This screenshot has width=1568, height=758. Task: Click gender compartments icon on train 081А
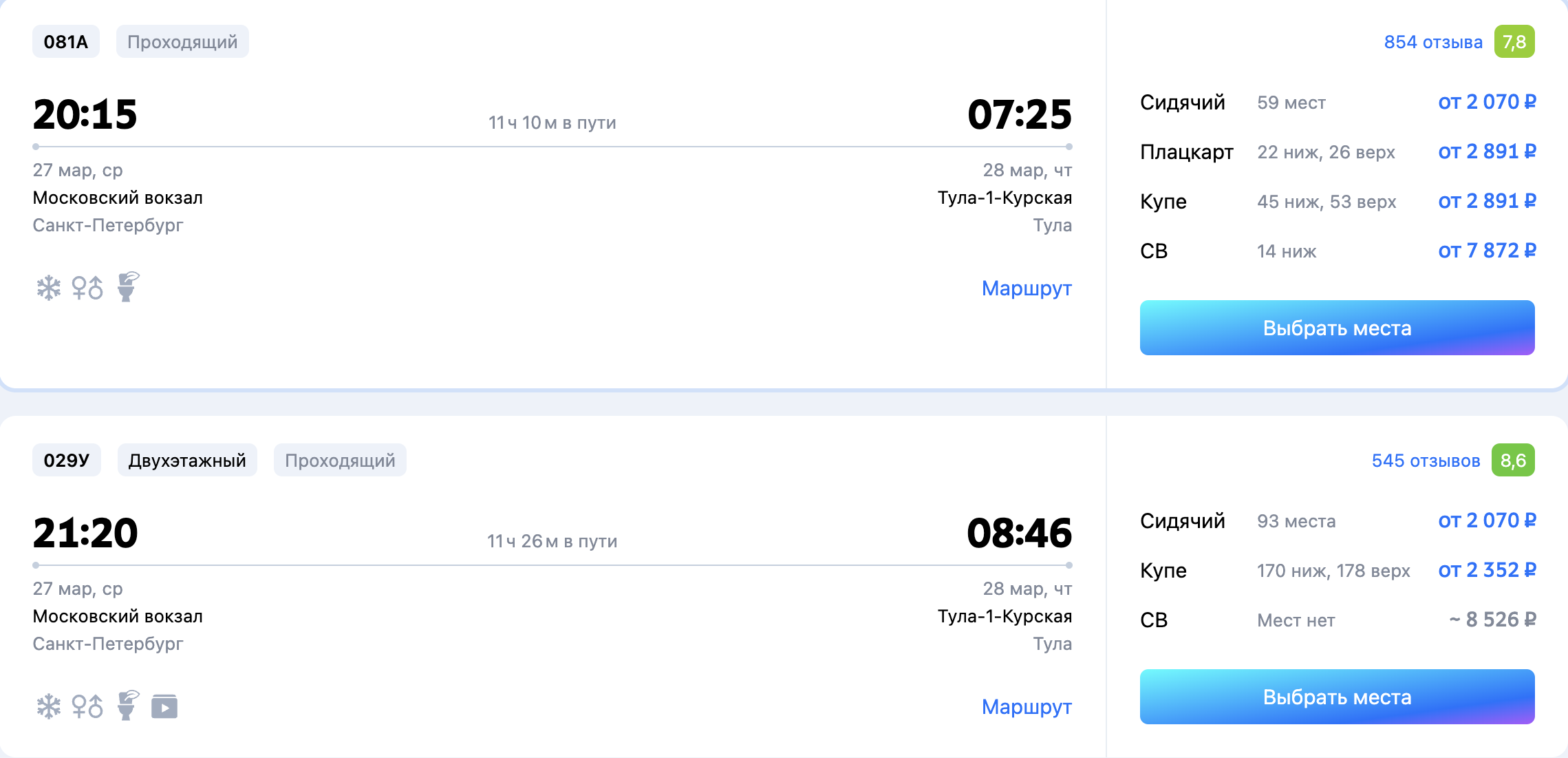pyautogui.click(x=87, y=288)
